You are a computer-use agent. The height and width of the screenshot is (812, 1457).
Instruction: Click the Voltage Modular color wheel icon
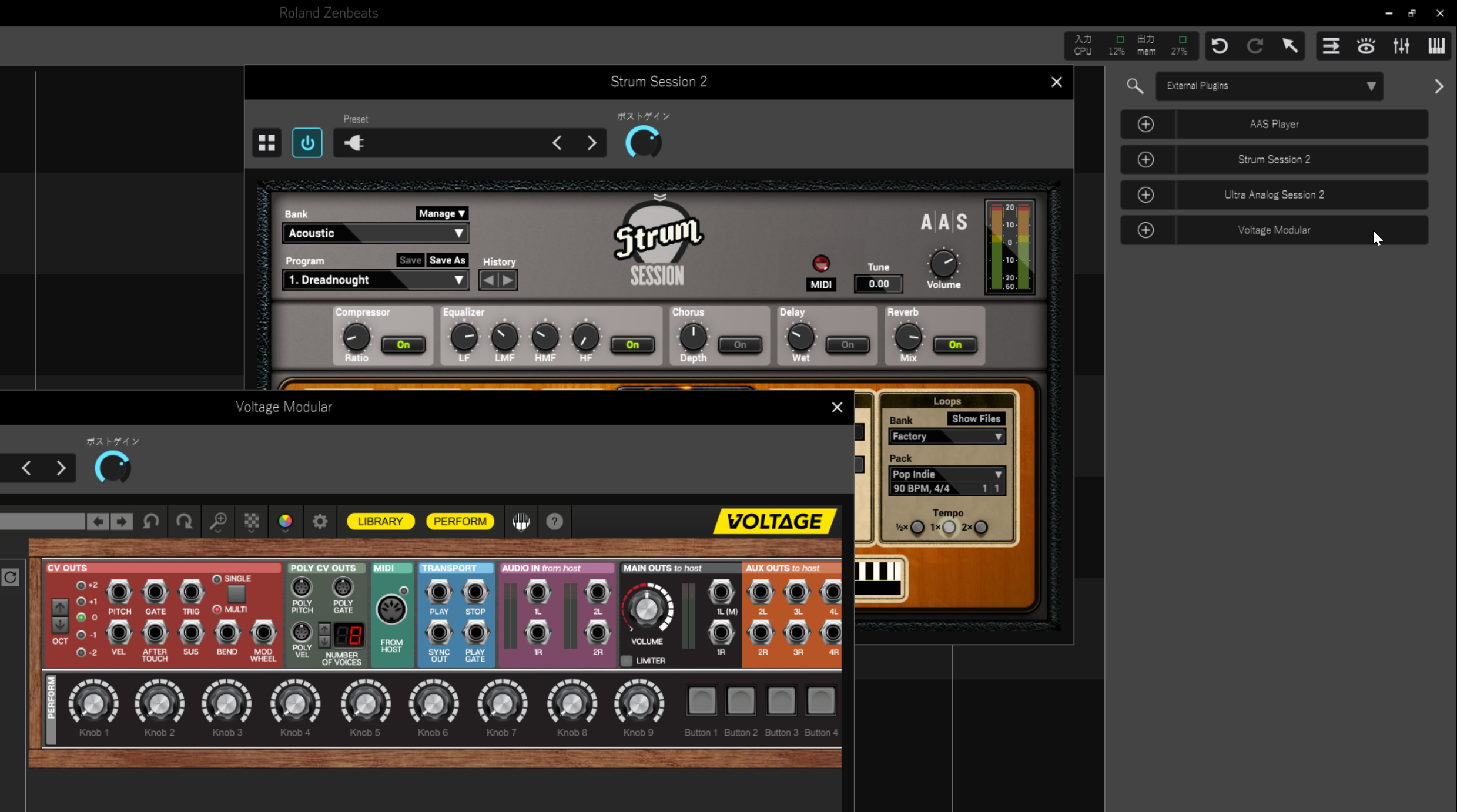click(285, 521)
